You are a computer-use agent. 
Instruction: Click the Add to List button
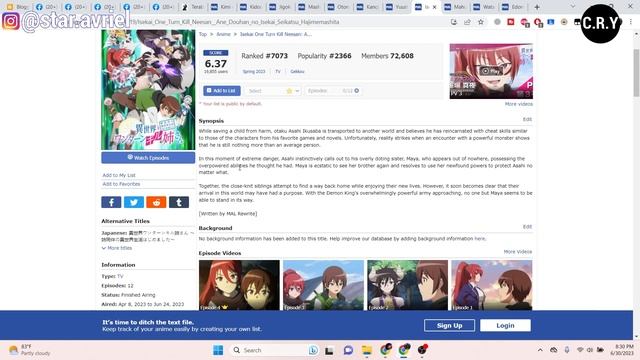click(x=222, y=91)
